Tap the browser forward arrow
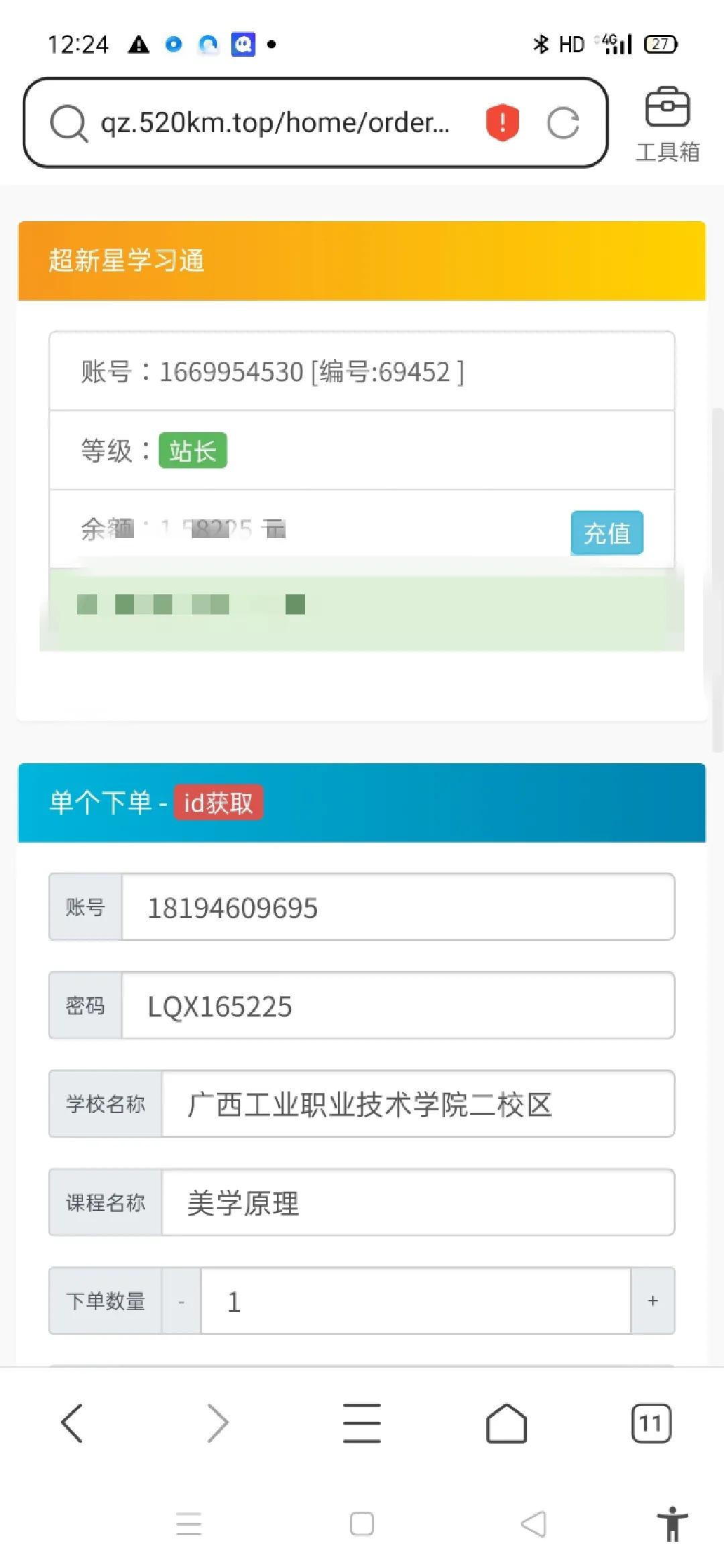This screenshot has width=724, height=1568. [x=217, y=1423]
